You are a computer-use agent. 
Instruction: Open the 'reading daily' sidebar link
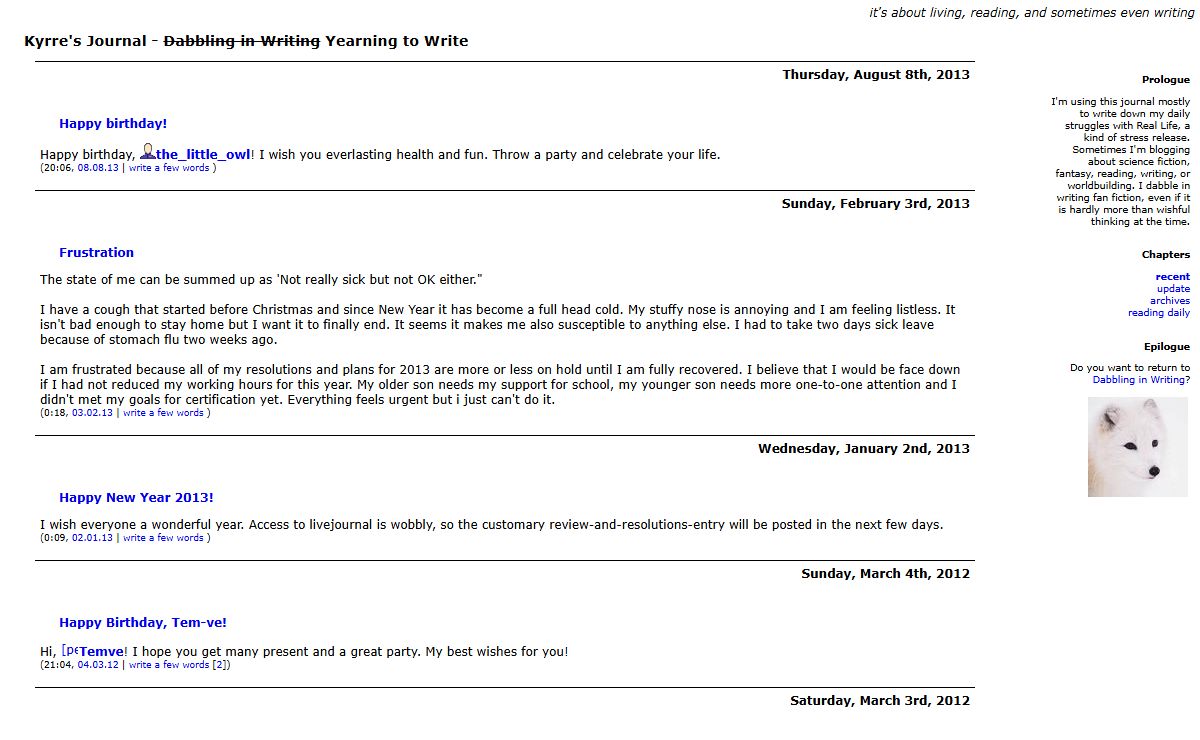coord(1159,313)
